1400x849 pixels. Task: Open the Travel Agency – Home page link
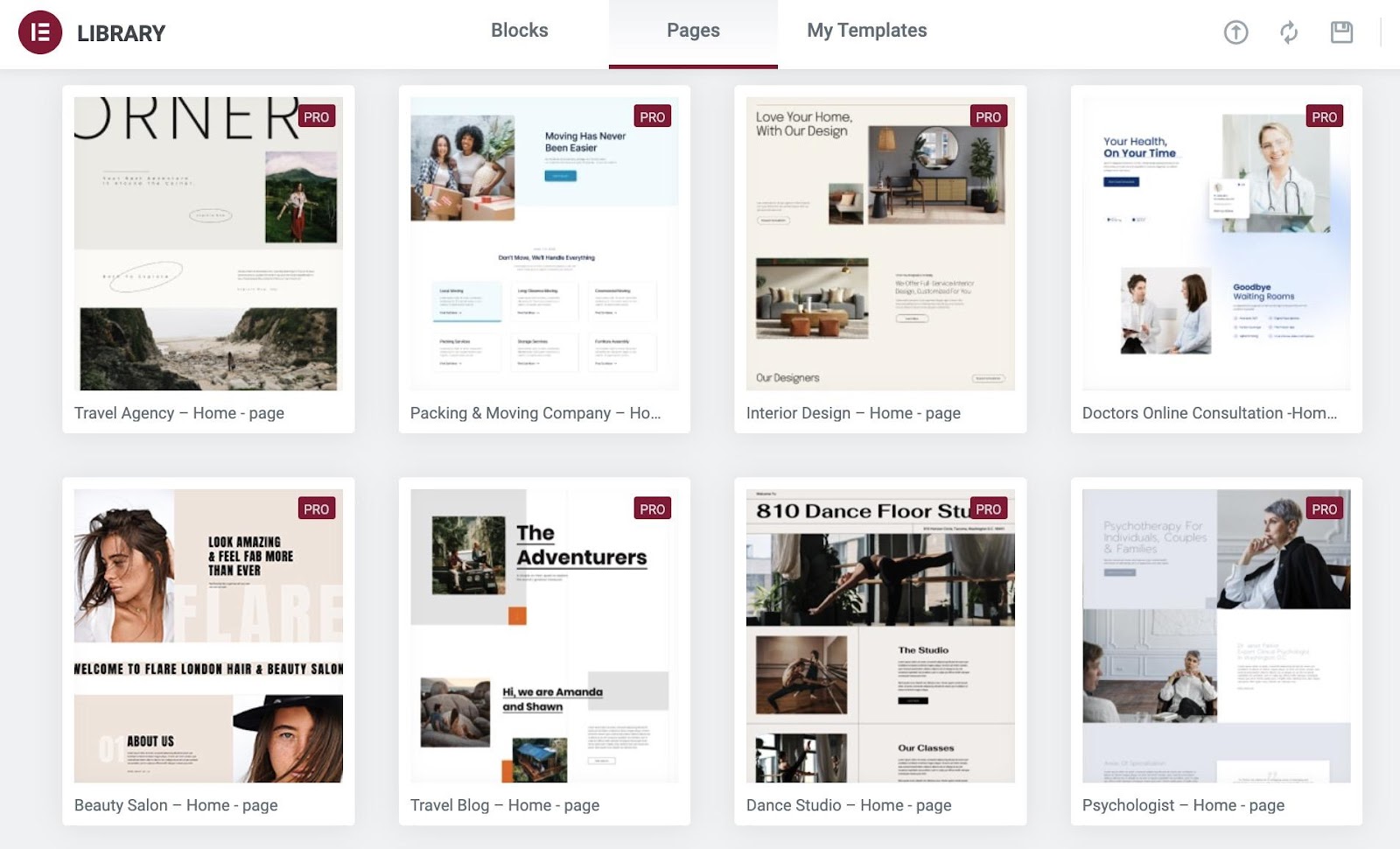(178, 412)
